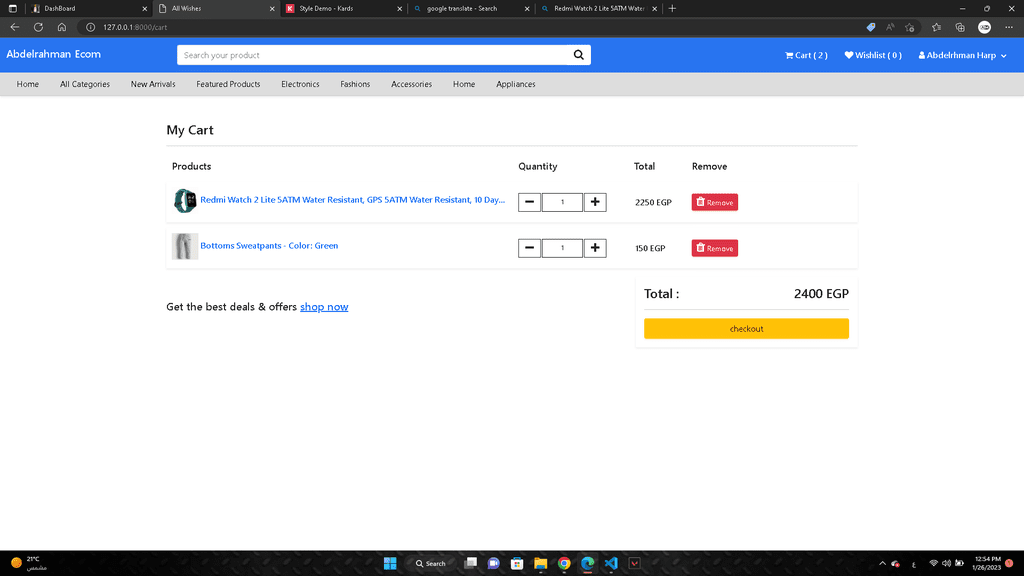Click the address bar URL
This screenshot has width=1024, height=576.
coord(135,27)
